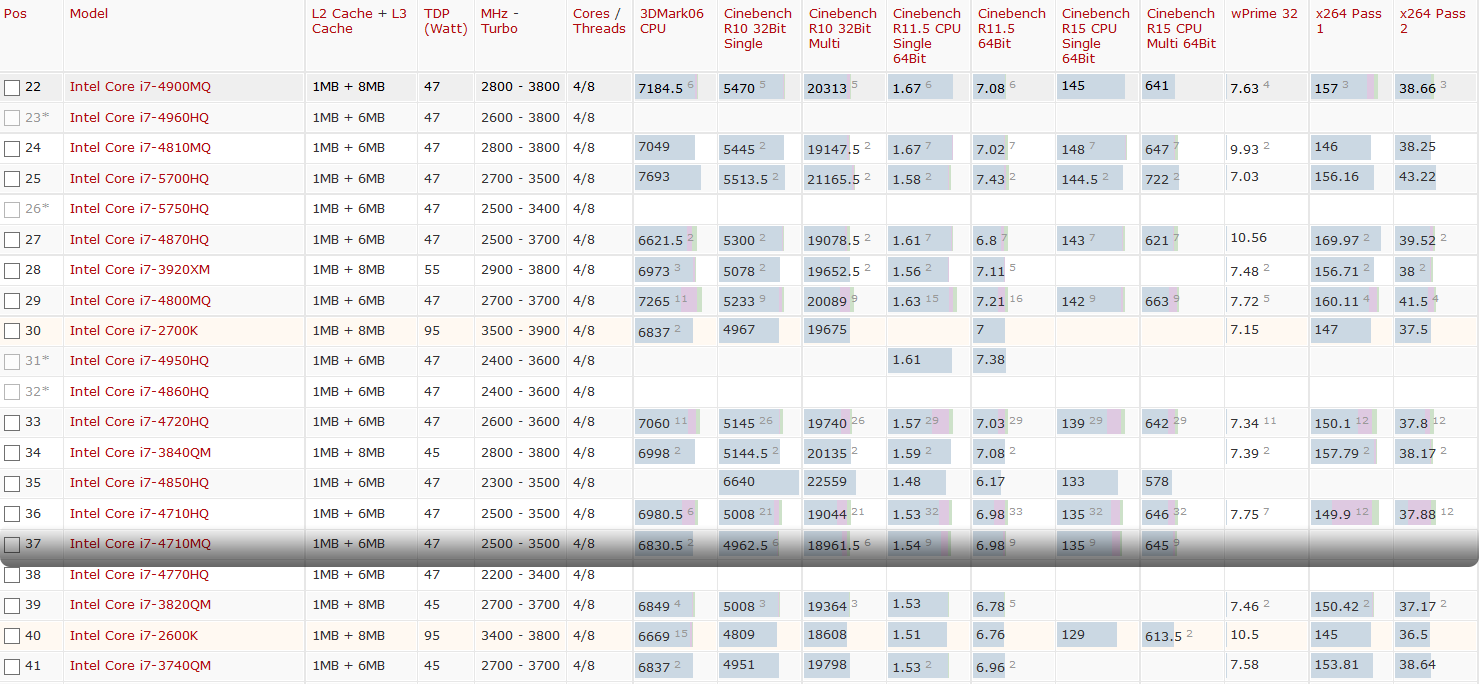Tick the position 27 checkbox
1479x684 pixels.
12,241
